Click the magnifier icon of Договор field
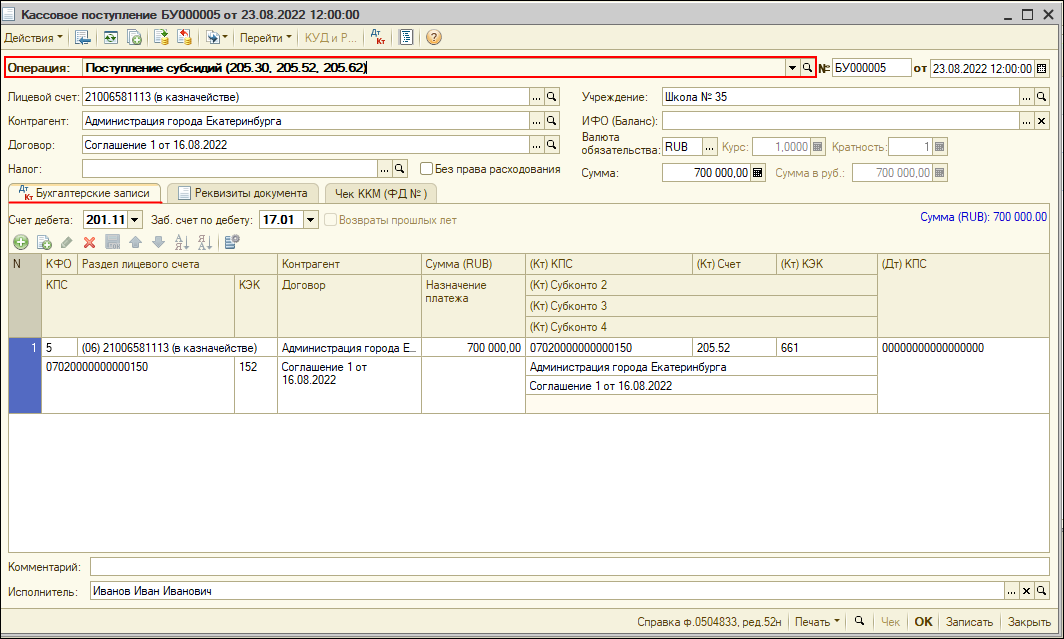Viewport: 1064px width, 639px height. (552, 144)
